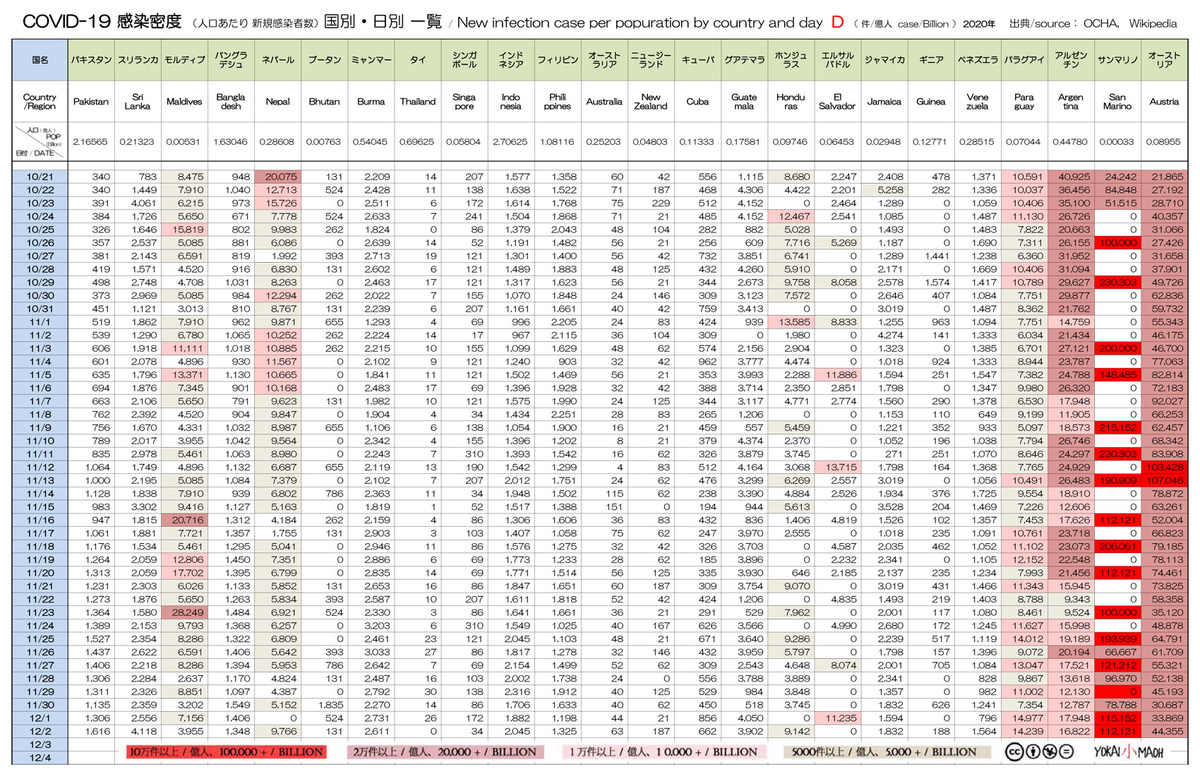Click the Cuba column header
This screenshot has width=1200, height=772.
coord(697,102)
